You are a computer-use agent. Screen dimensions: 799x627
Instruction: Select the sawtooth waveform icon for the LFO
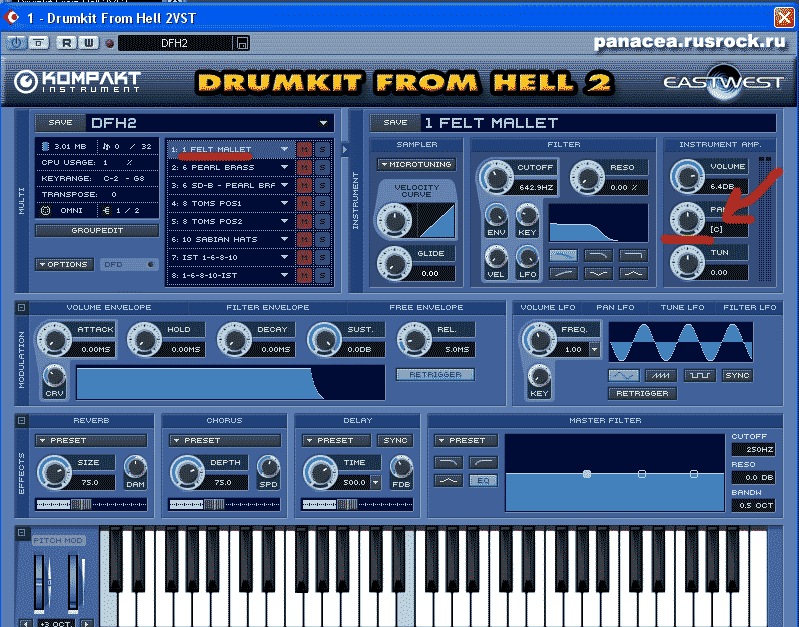coord(661,376)
